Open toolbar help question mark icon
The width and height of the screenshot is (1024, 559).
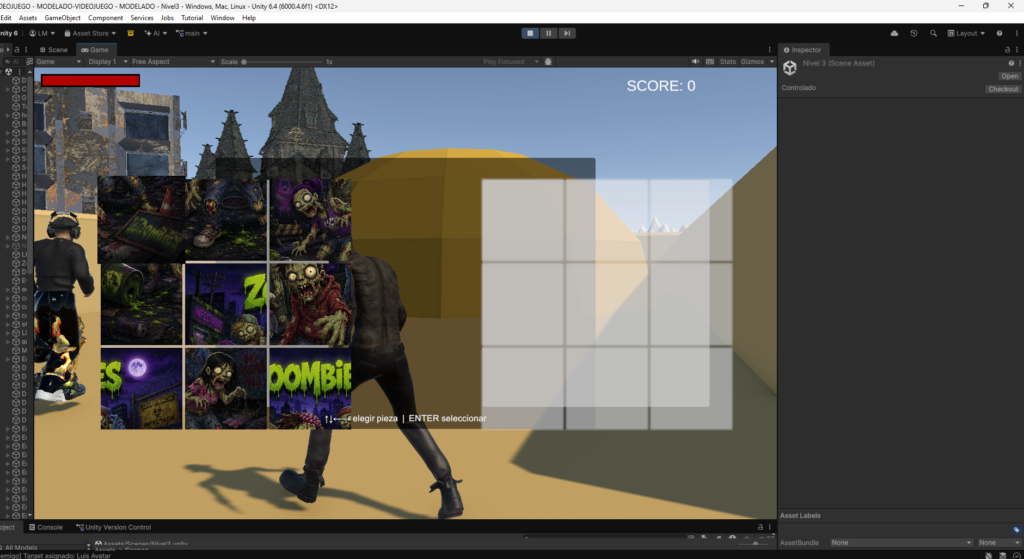pyautogui.click(x=999, y=33)
